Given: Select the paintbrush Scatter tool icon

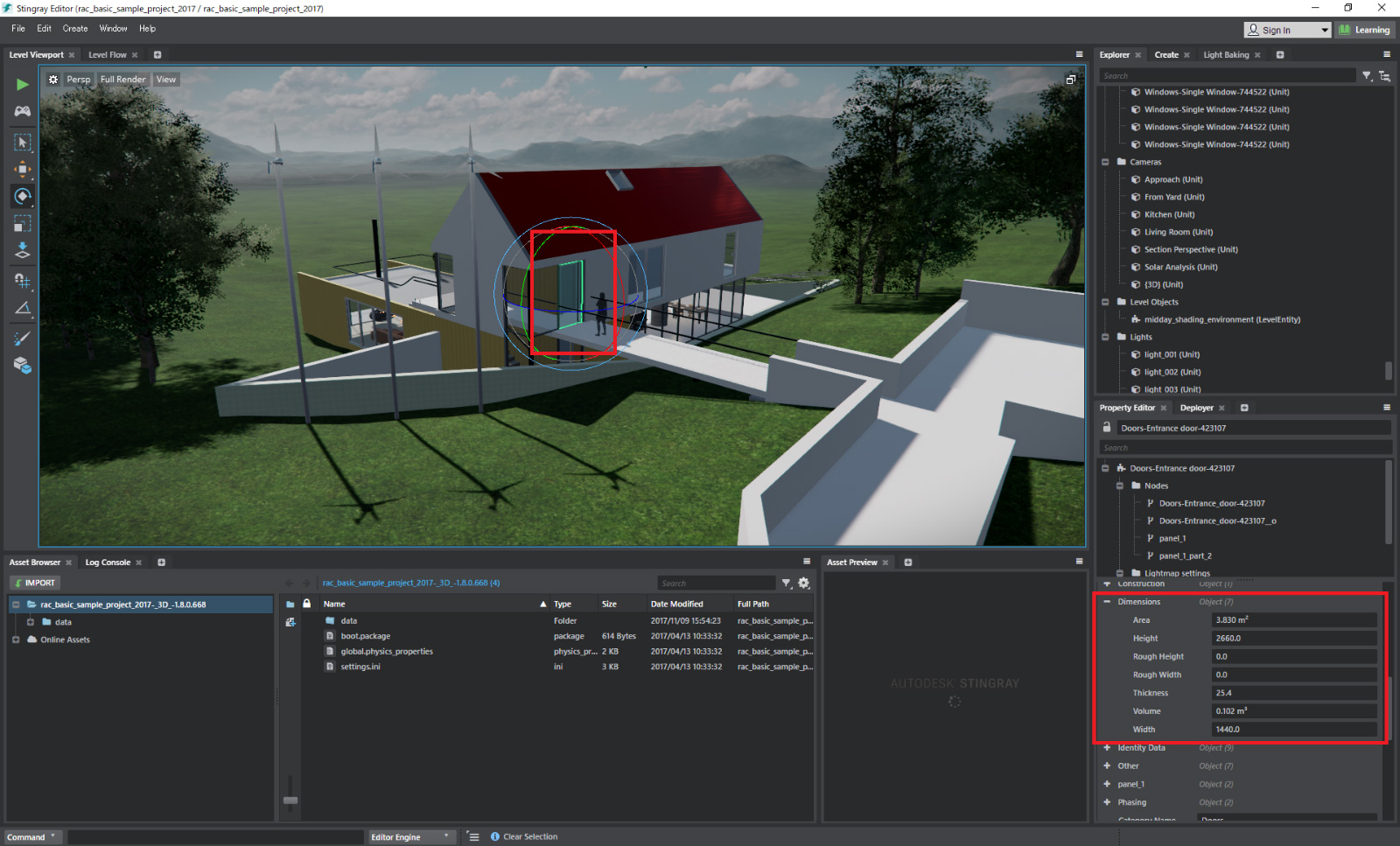Looking at the screenshot, I should 23,339.
